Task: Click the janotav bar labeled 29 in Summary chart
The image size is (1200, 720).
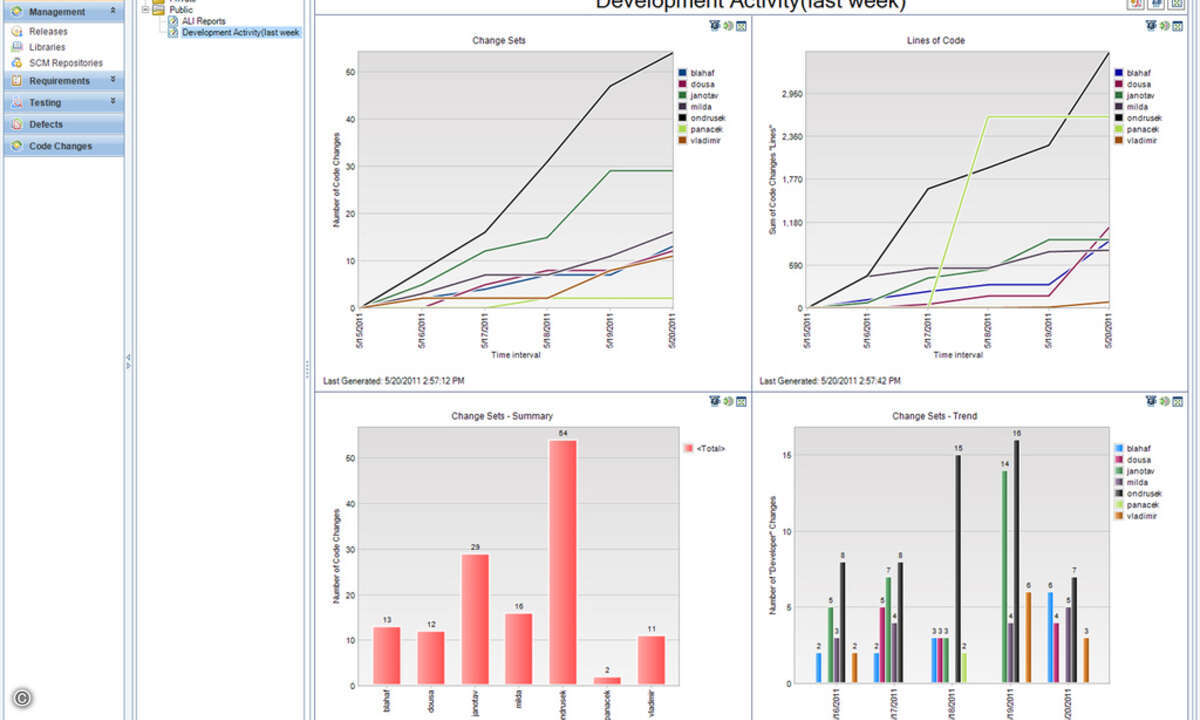Action: pyautogui.click(x=475, y=620)
